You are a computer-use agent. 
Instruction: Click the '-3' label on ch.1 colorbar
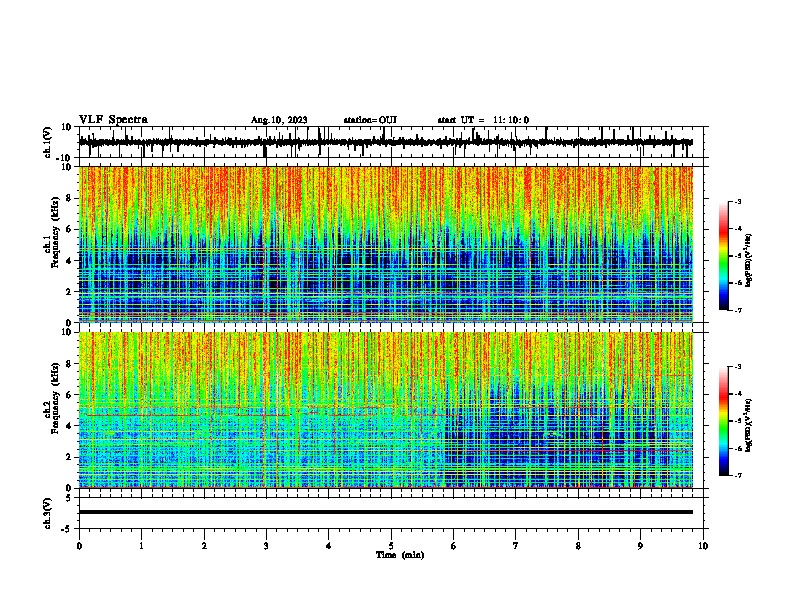click(x=737, y=201)
